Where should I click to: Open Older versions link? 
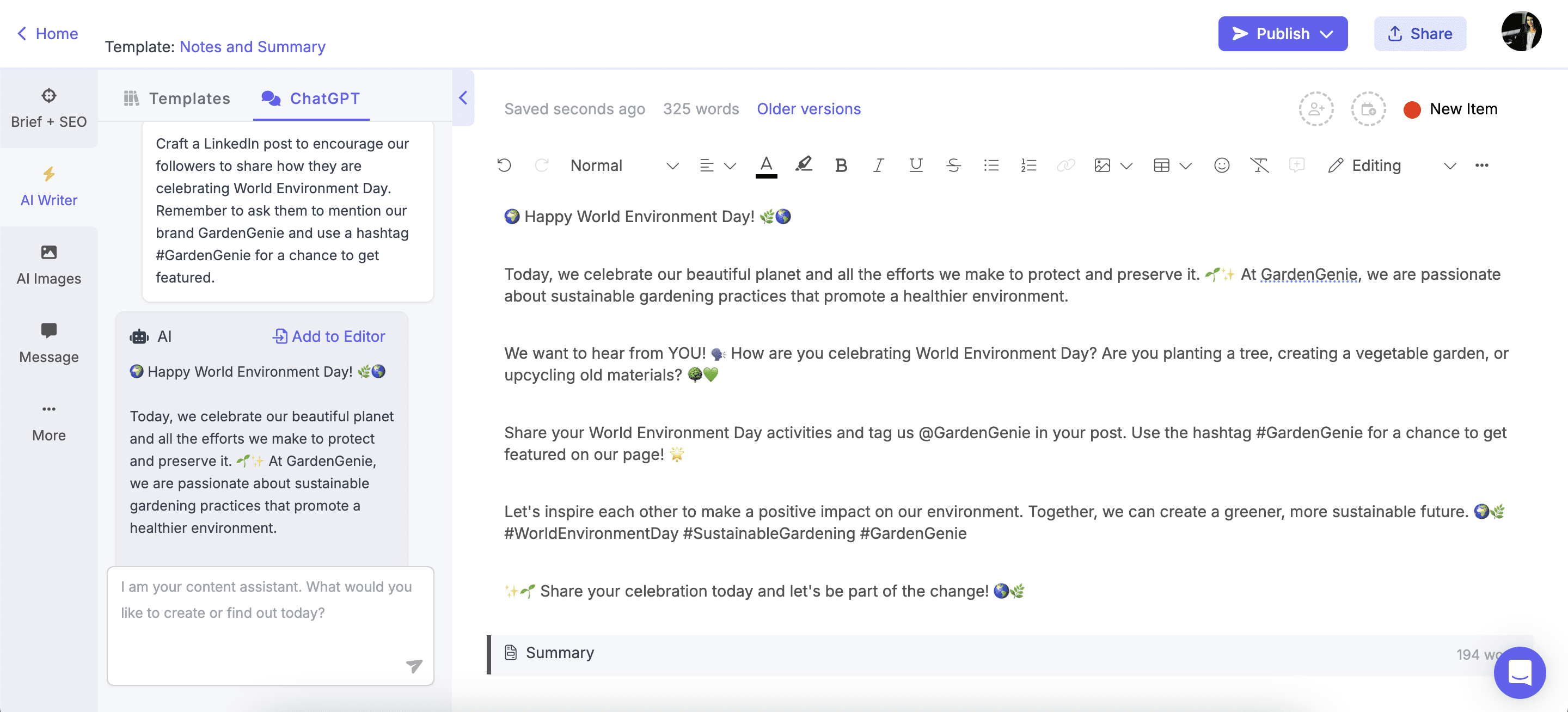(x=808, y=108)
